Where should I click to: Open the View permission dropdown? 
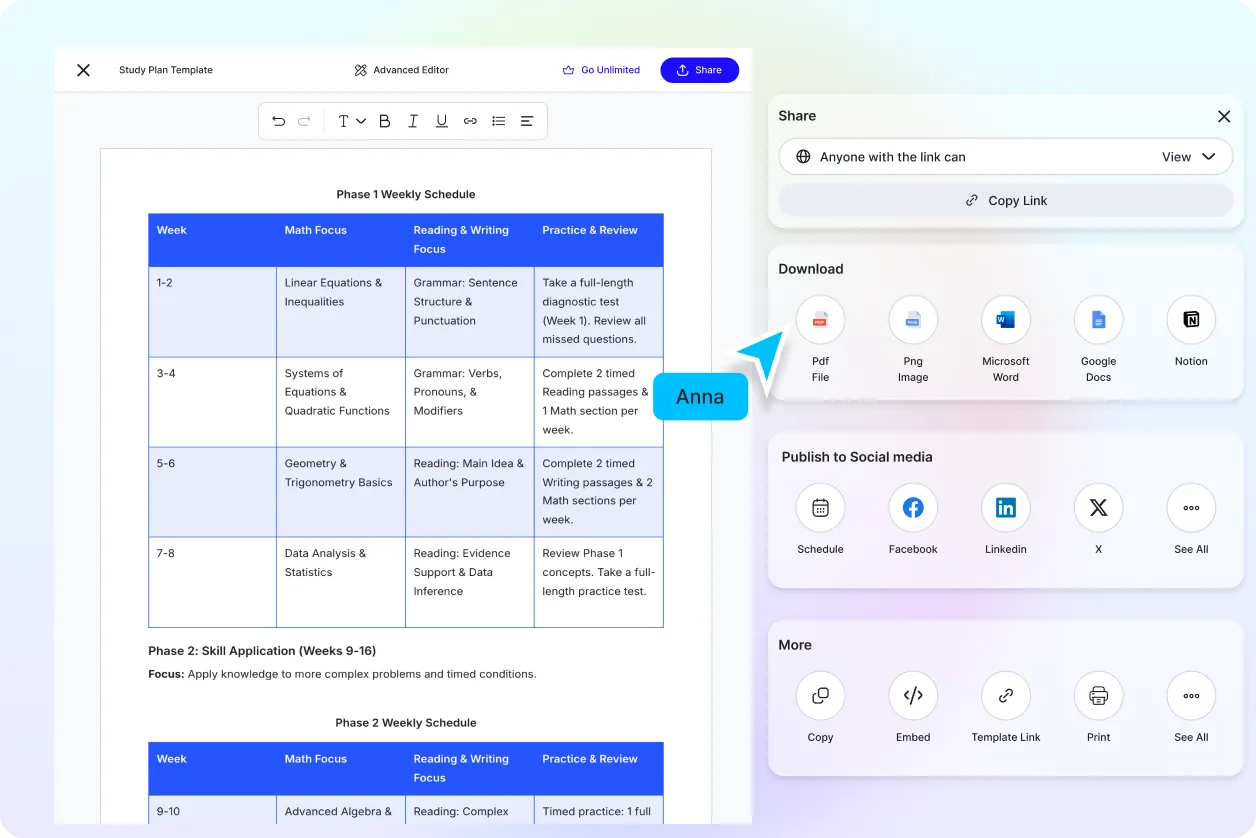click(1189, 157)
